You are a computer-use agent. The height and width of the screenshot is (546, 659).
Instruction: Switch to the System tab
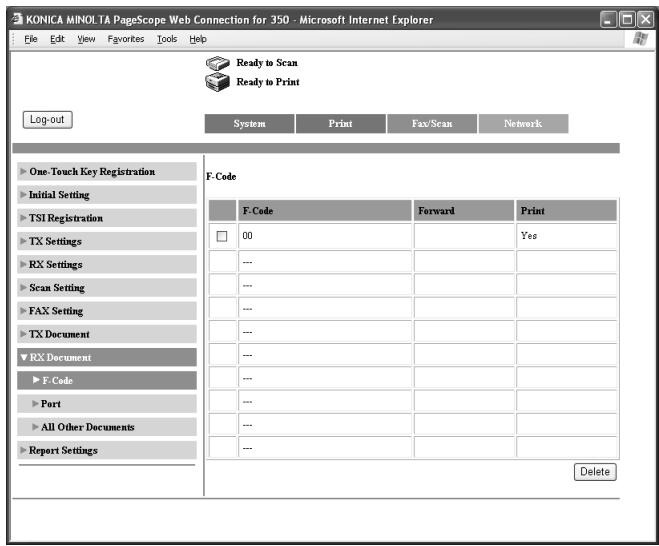(x=250, y=124)
